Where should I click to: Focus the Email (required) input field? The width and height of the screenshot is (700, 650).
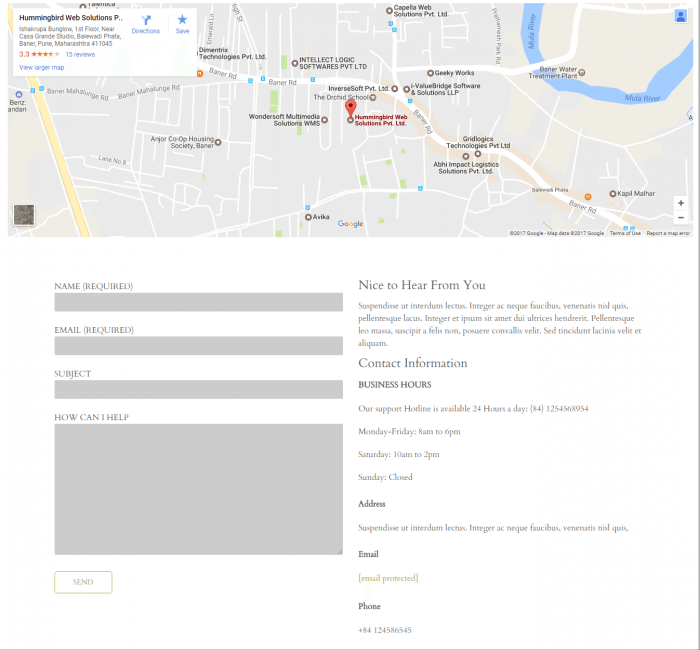199,346
